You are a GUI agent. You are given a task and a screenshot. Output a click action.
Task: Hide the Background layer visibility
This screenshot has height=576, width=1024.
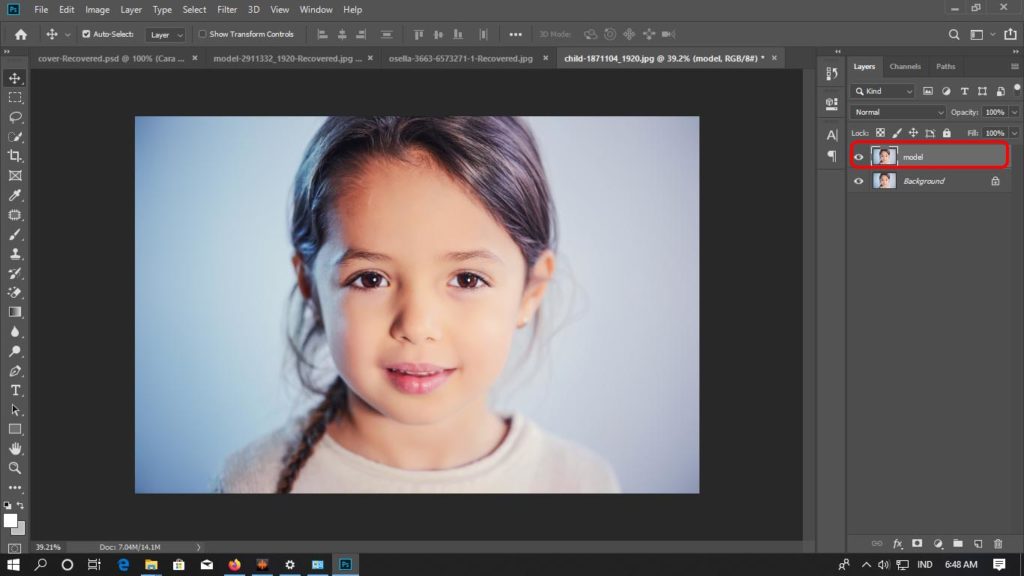click(x=859, y=181)
